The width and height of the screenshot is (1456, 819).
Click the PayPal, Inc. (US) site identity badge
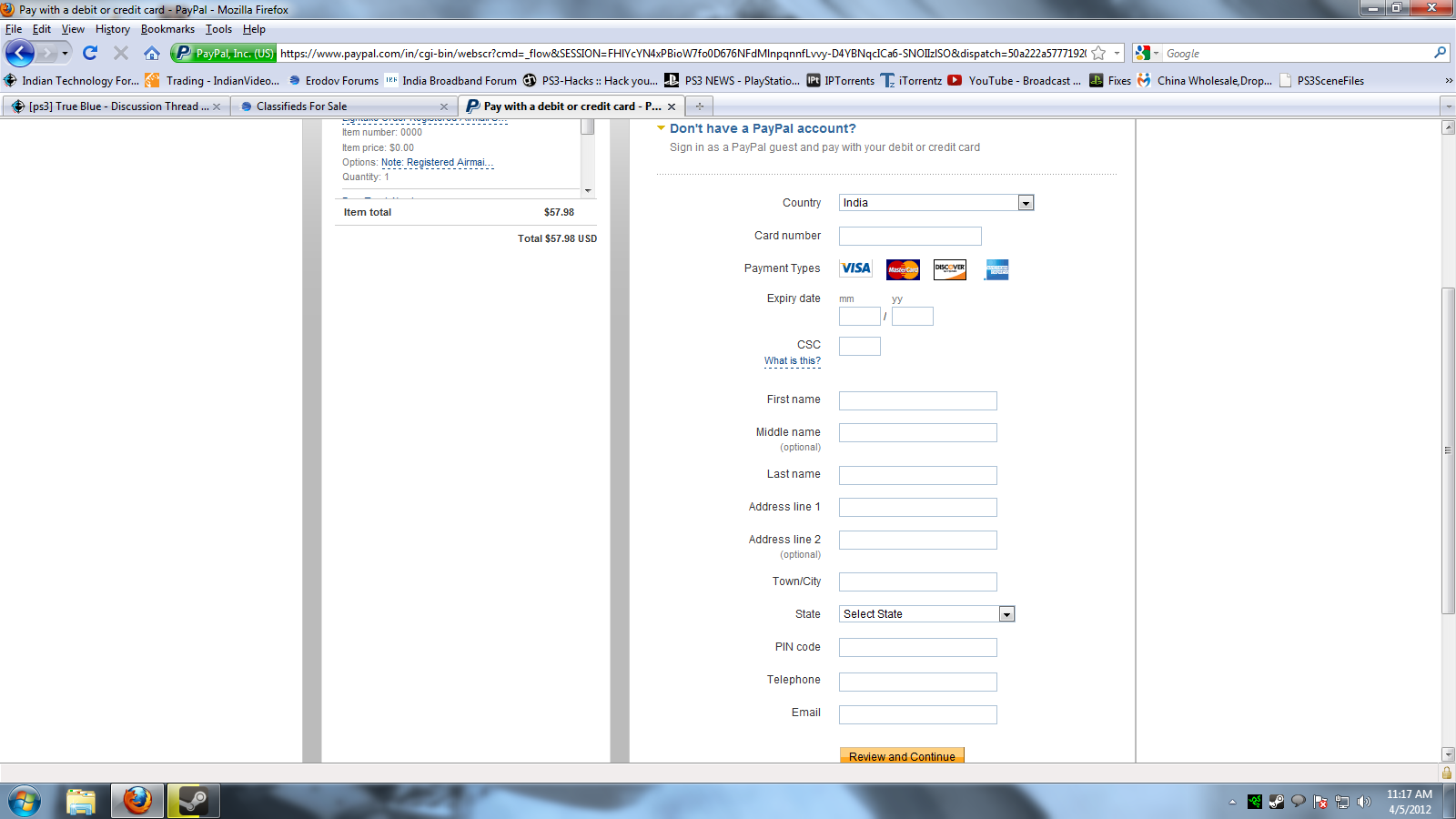click(224, 53)
